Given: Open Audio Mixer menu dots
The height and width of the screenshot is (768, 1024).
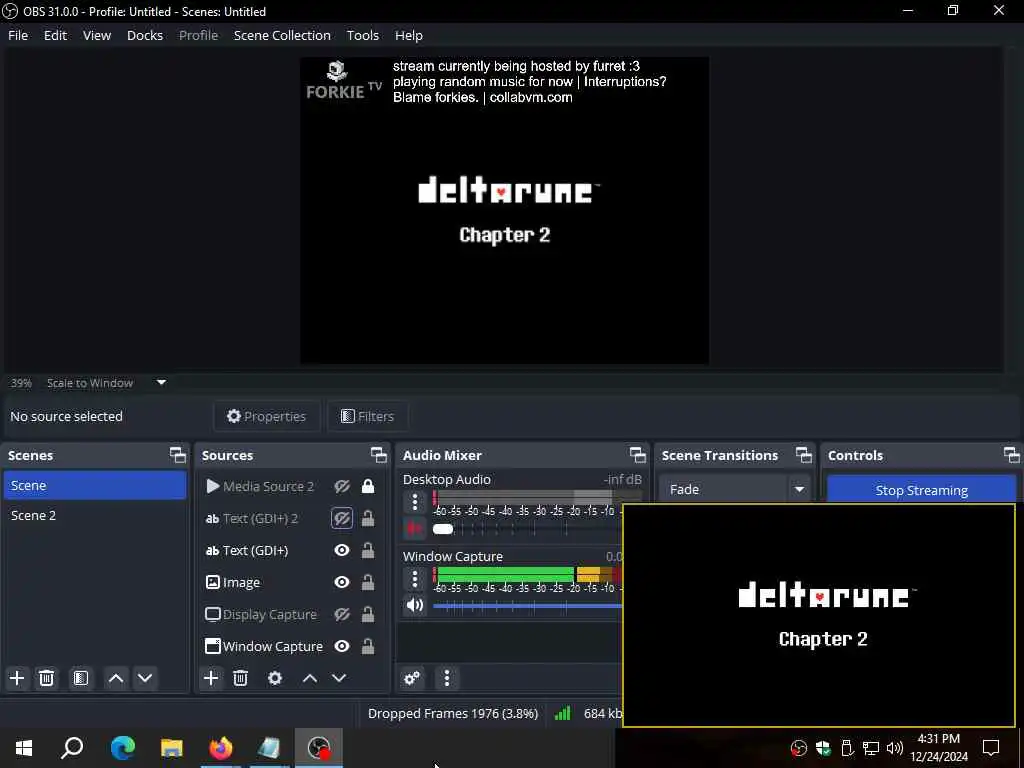Looking at the screenshot, I should (447, 678).
